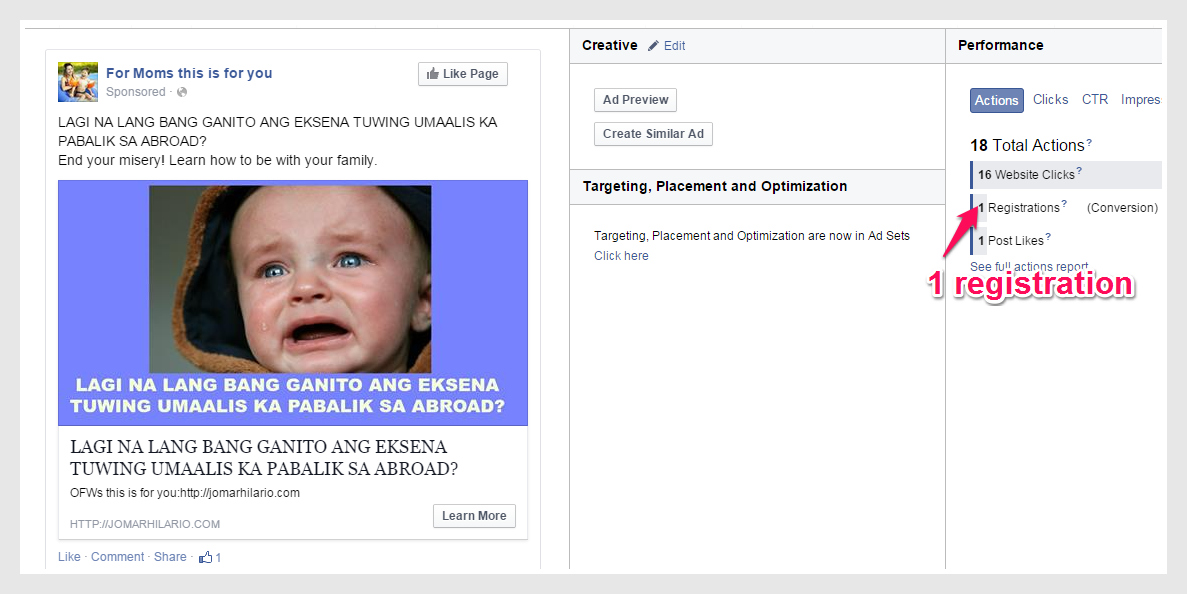
Task: Click the page profile picture thumbnail
Action: 78,82
